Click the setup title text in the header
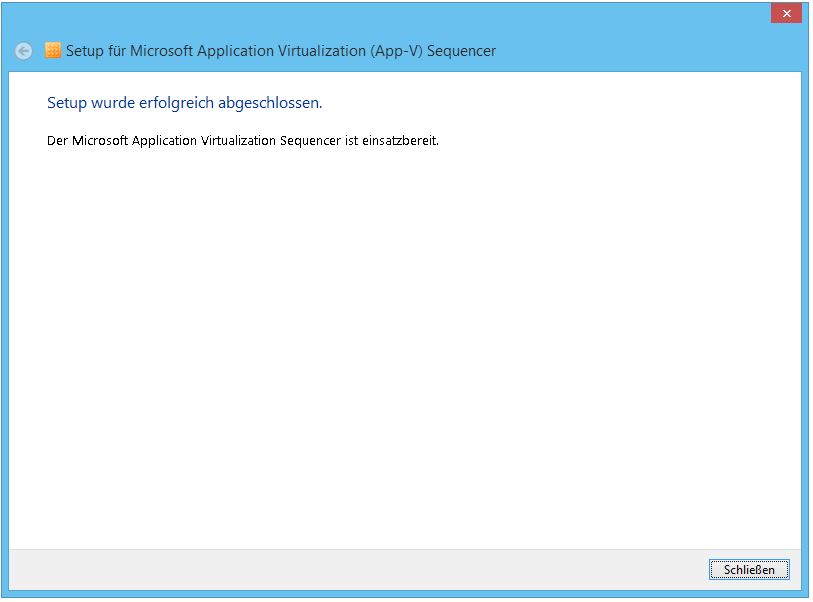Viewport: 813px width, 602px height. click(280, 50)
